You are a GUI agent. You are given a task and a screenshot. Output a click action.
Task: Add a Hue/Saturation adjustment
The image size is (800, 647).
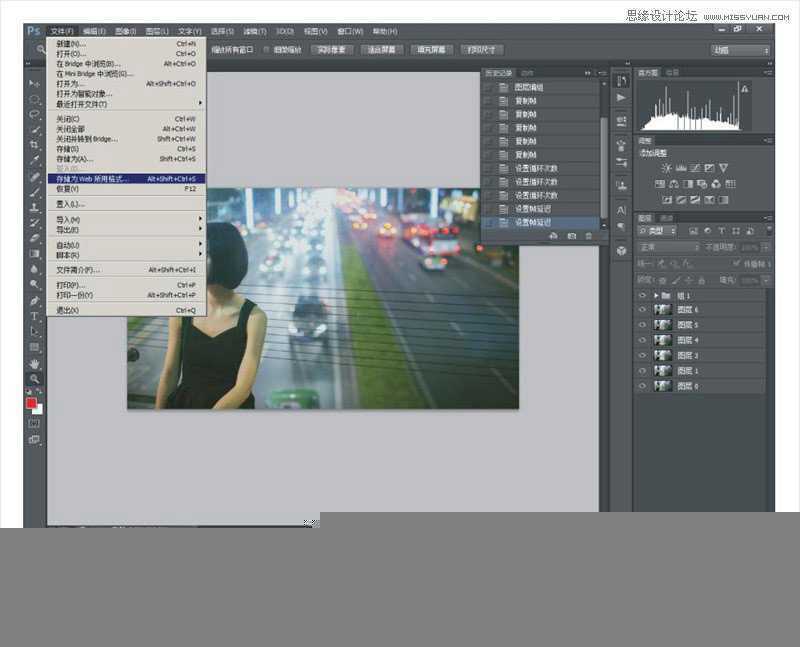tap(660, 184)
